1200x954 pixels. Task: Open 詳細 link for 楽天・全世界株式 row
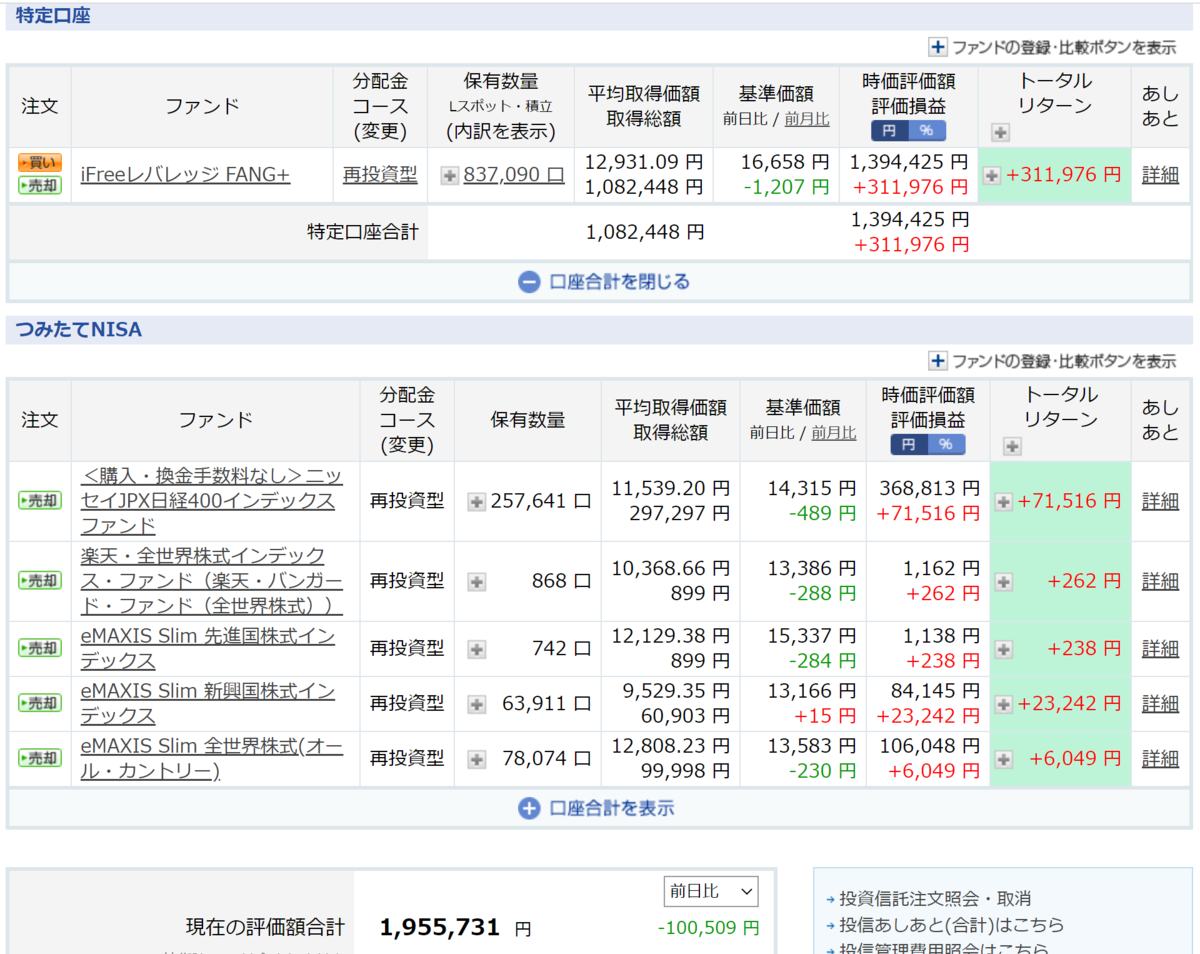[1160, 580]
